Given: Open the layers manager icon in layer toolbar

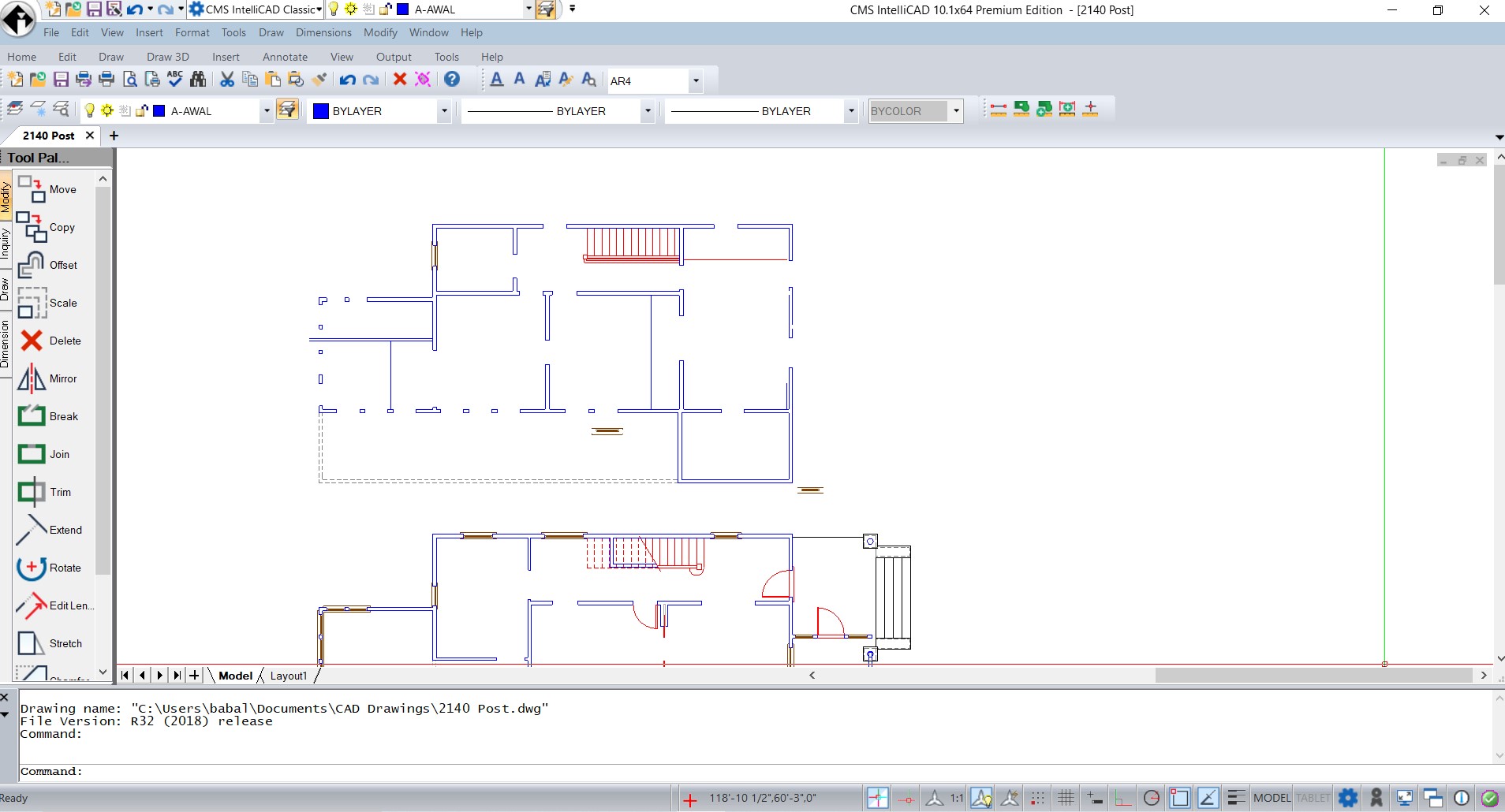Looking at the screenshot, I should pyautogui.click(x=14, y=110).
